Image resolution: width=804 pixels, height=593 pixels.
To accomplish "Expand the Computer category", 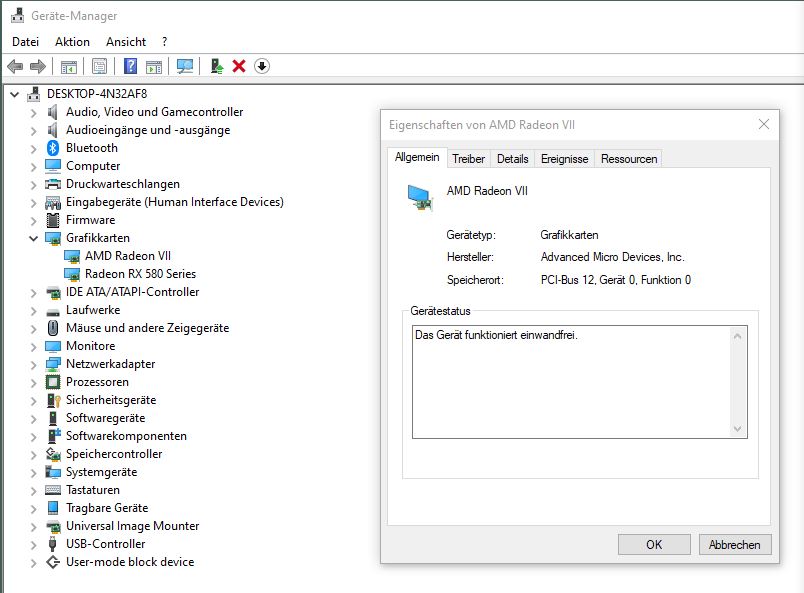I will (33, 167).
